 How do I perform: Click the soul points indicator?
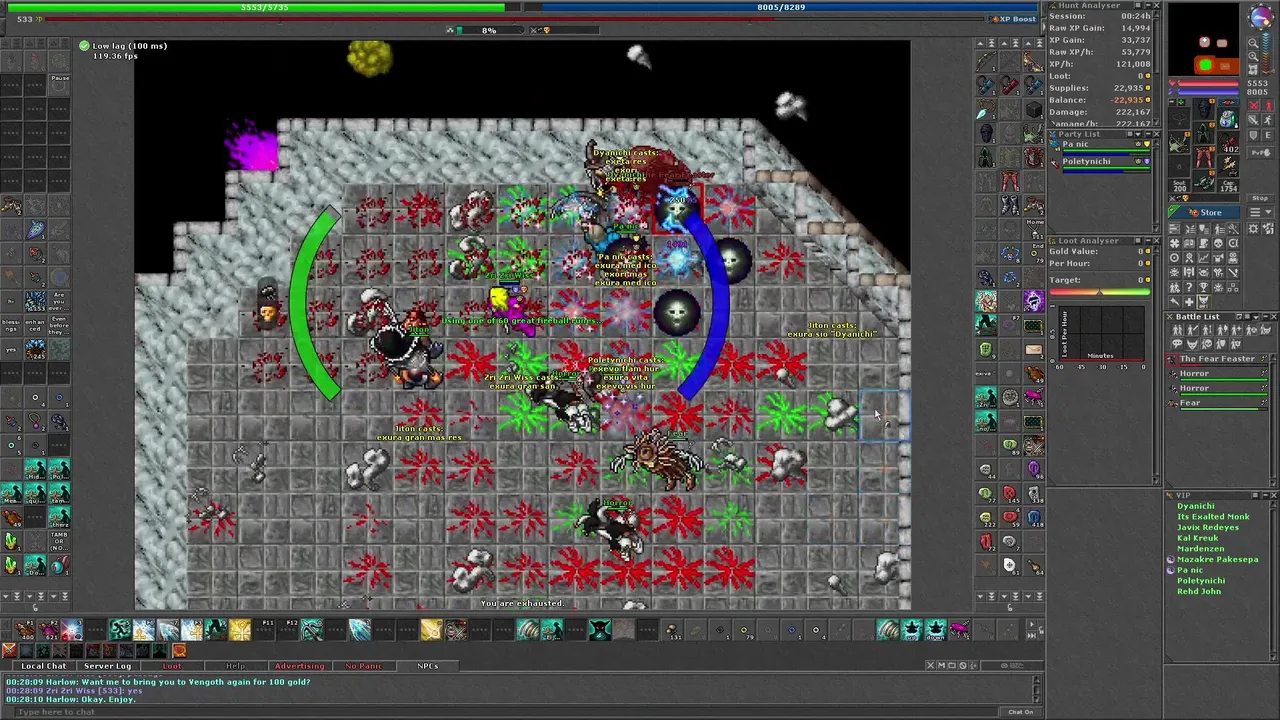[1179, 186]
